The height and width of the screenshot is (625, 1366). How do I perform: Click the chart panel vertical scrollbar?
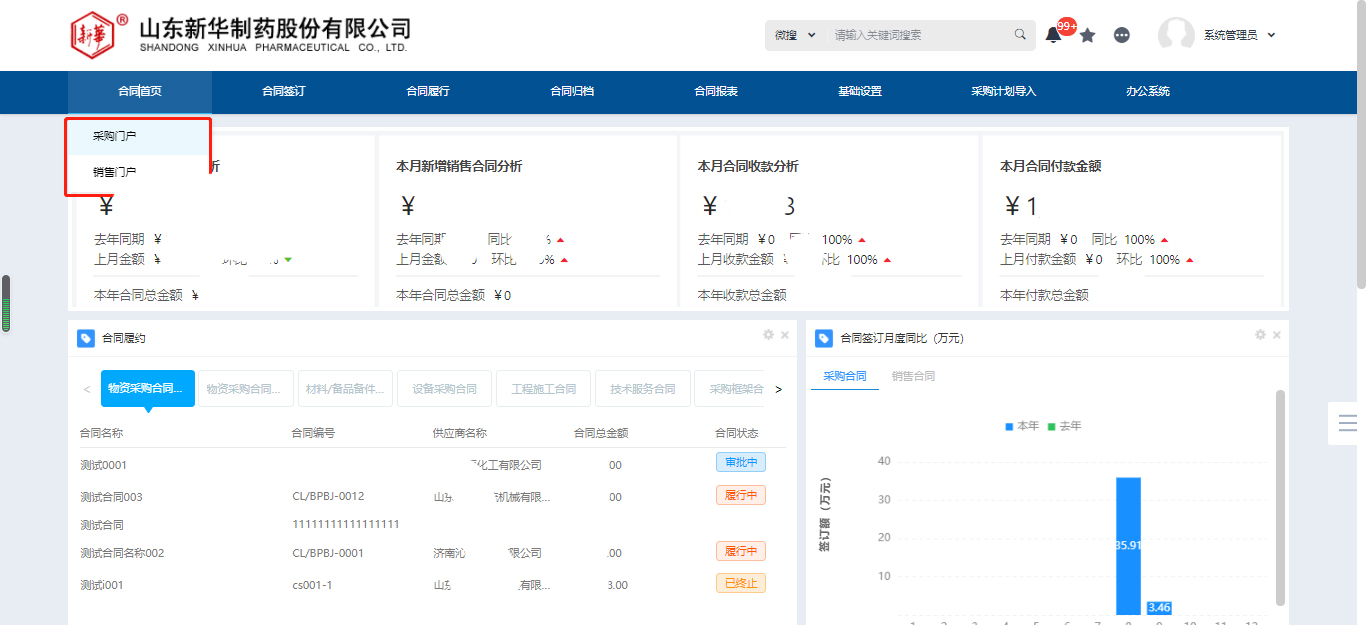pos(1280,498)
